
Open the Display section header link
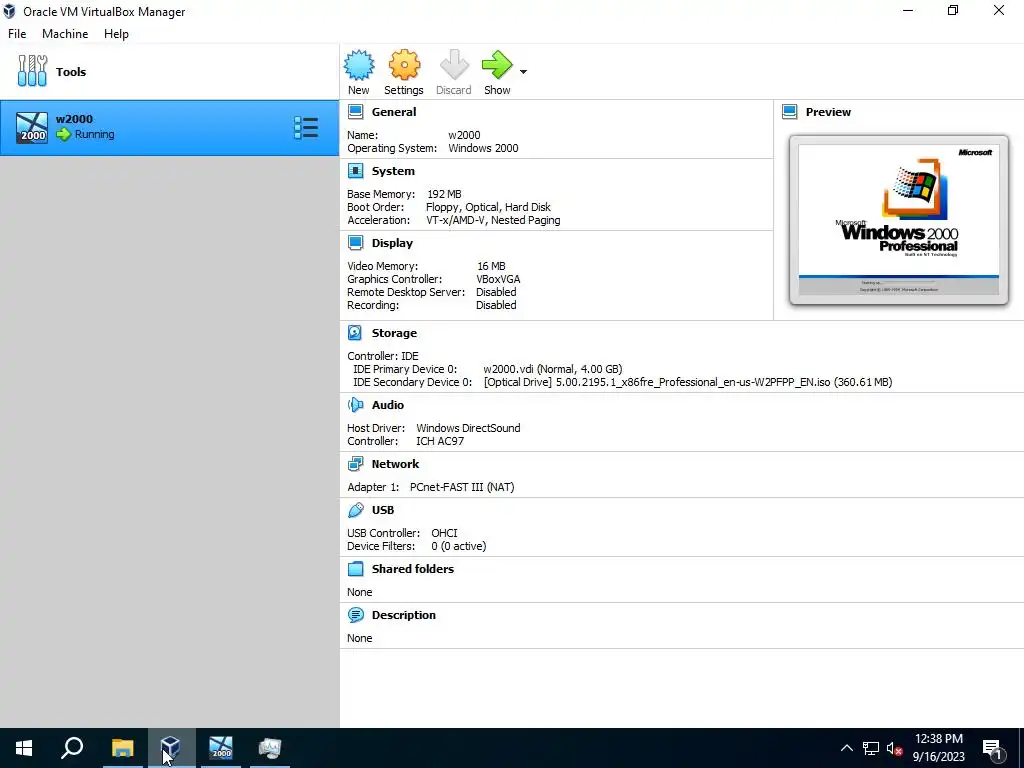pos(392,243)
